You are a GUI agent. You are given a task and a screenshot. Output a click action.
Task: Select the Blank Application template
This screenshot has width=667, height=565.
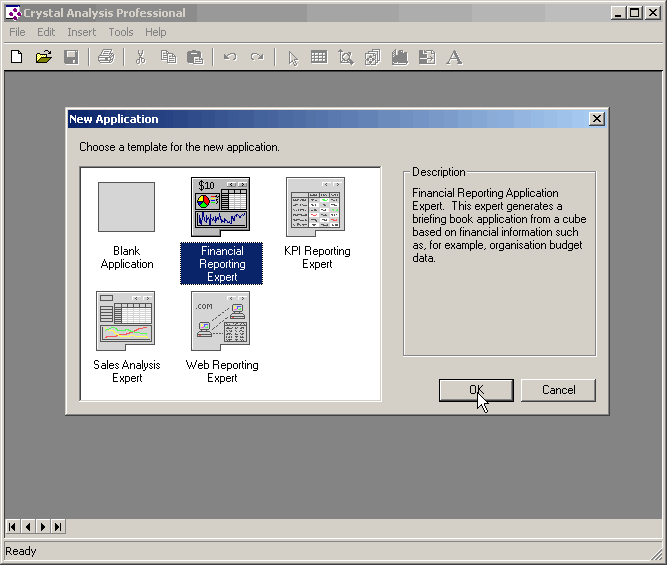coord(126,207)
